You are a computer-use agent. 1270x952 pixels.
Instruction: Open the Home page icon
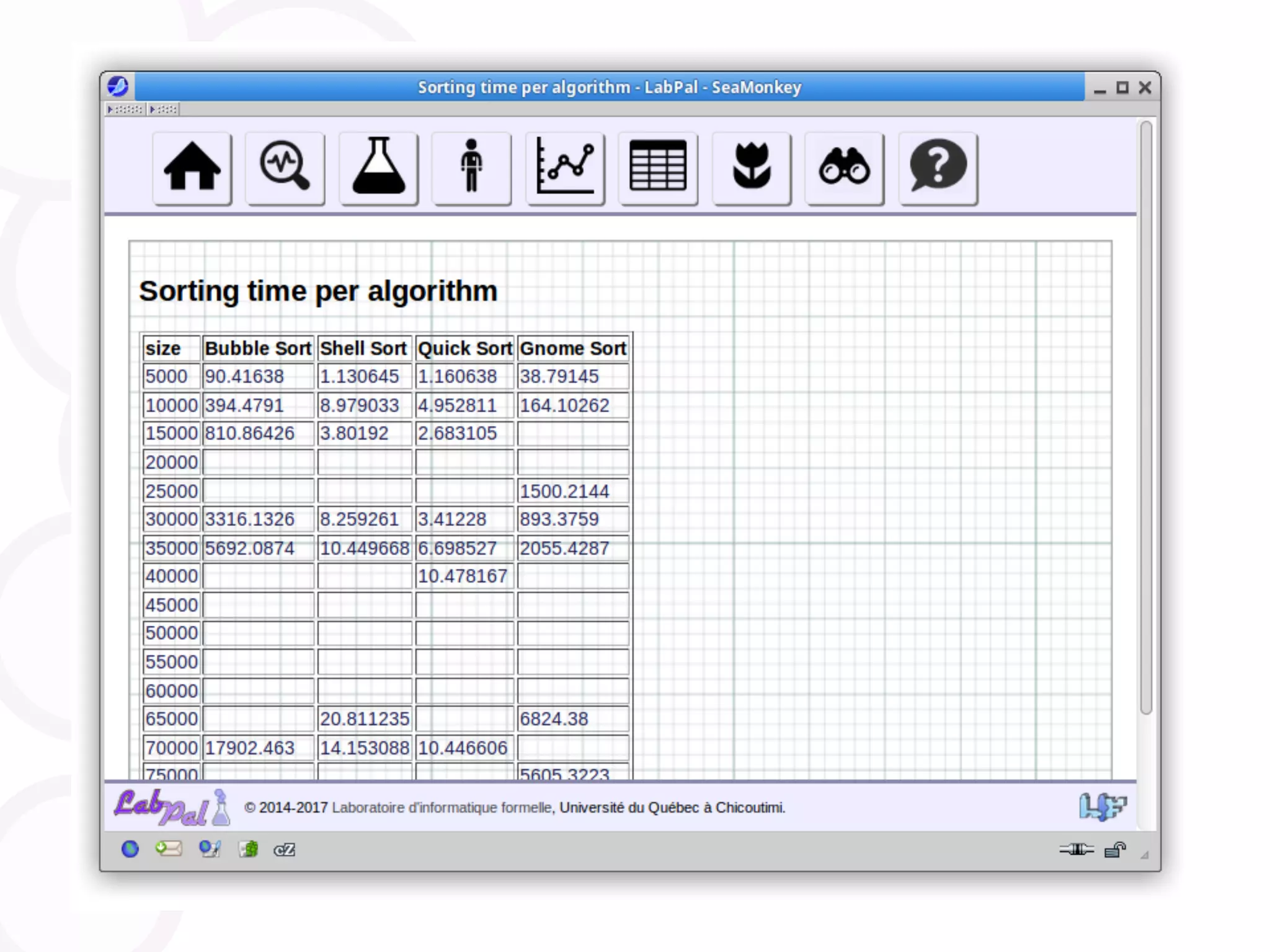(192, 167)
